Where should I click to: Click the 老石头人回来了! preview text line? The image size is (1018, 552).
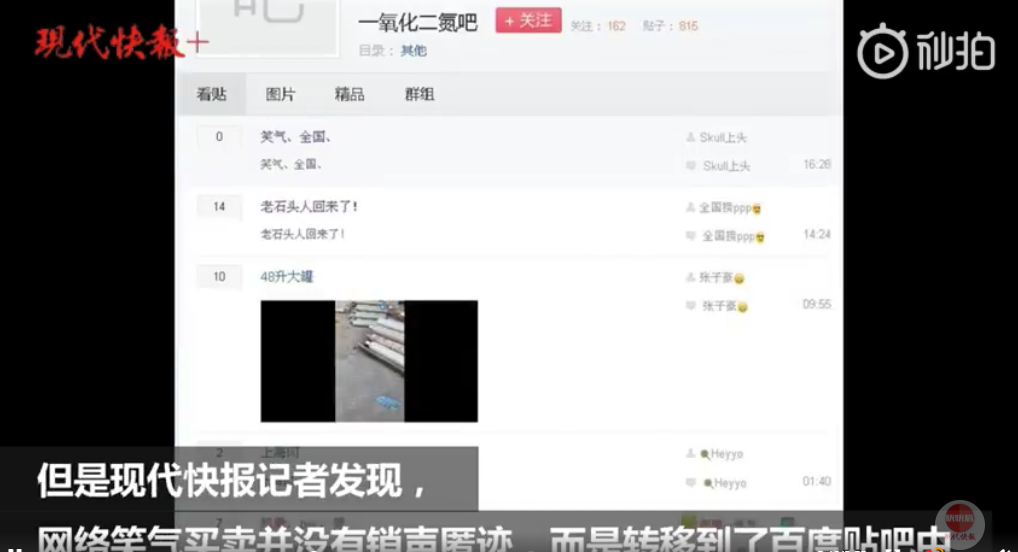tap(303, 234)
